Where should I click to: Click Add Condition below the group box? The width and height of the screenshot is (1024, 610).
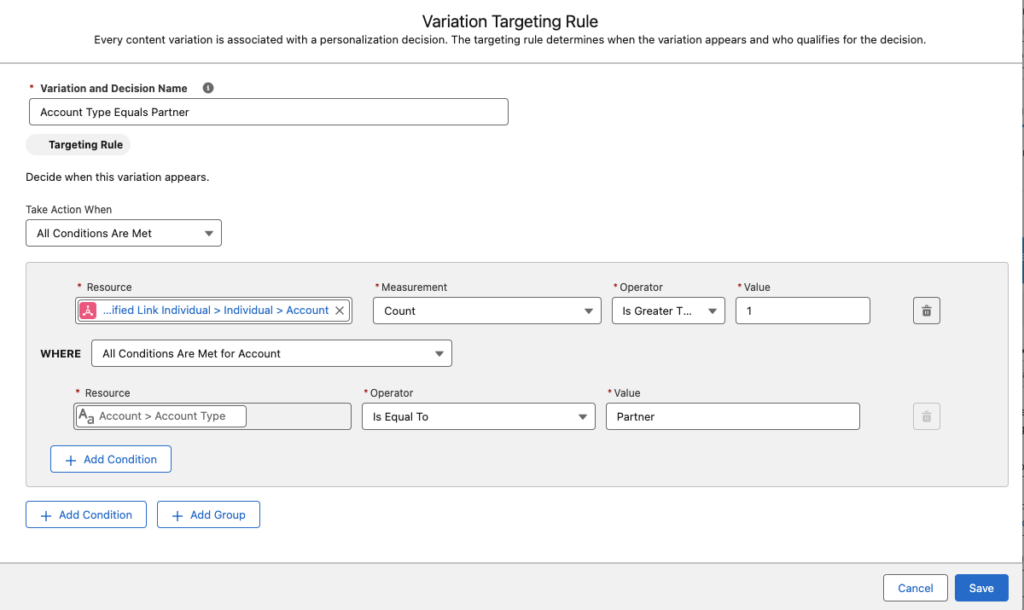click(86, 515)
